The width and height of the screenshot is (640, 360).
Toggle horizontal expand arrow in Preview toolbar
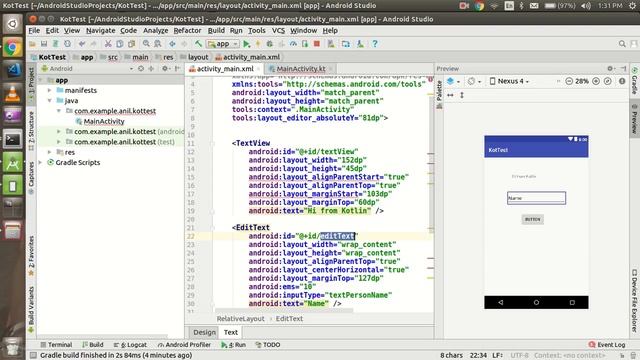(x=450, y=95)
